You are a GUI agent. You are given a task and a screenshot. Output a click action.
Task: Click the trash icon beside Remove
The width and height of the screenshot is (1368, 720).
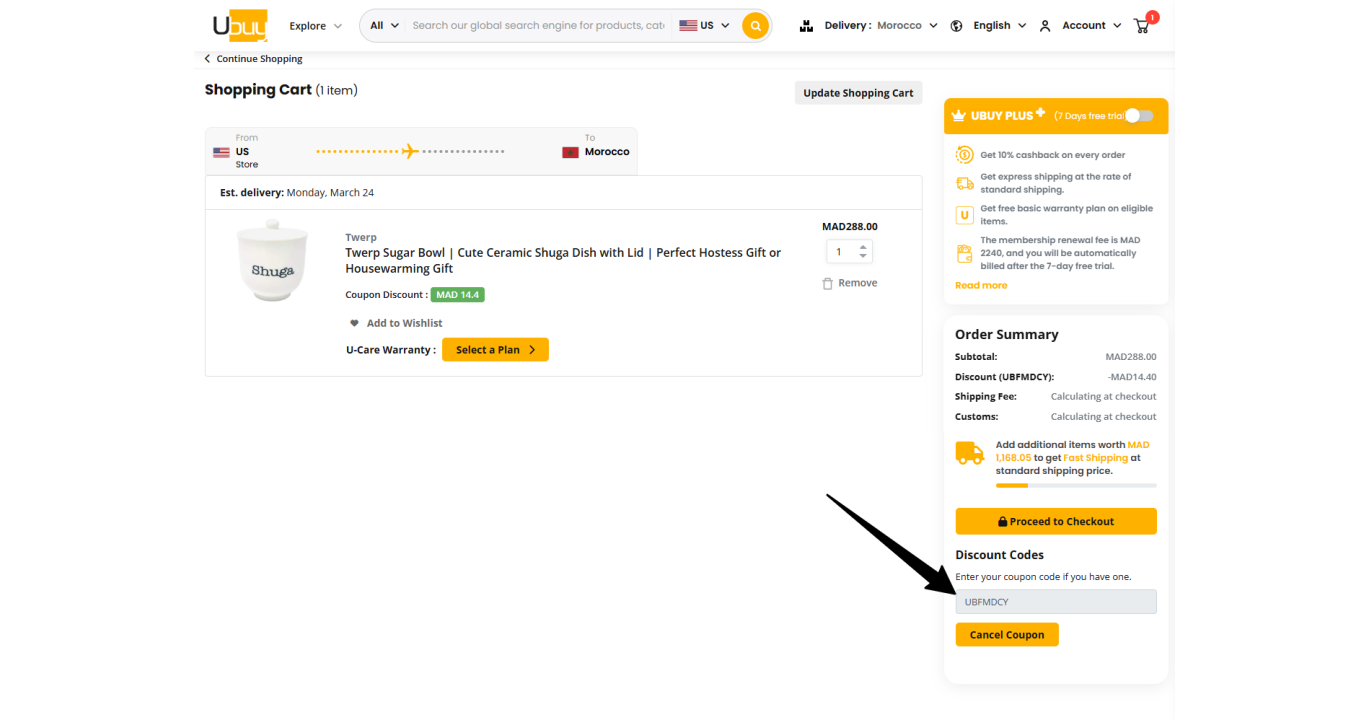827,283
